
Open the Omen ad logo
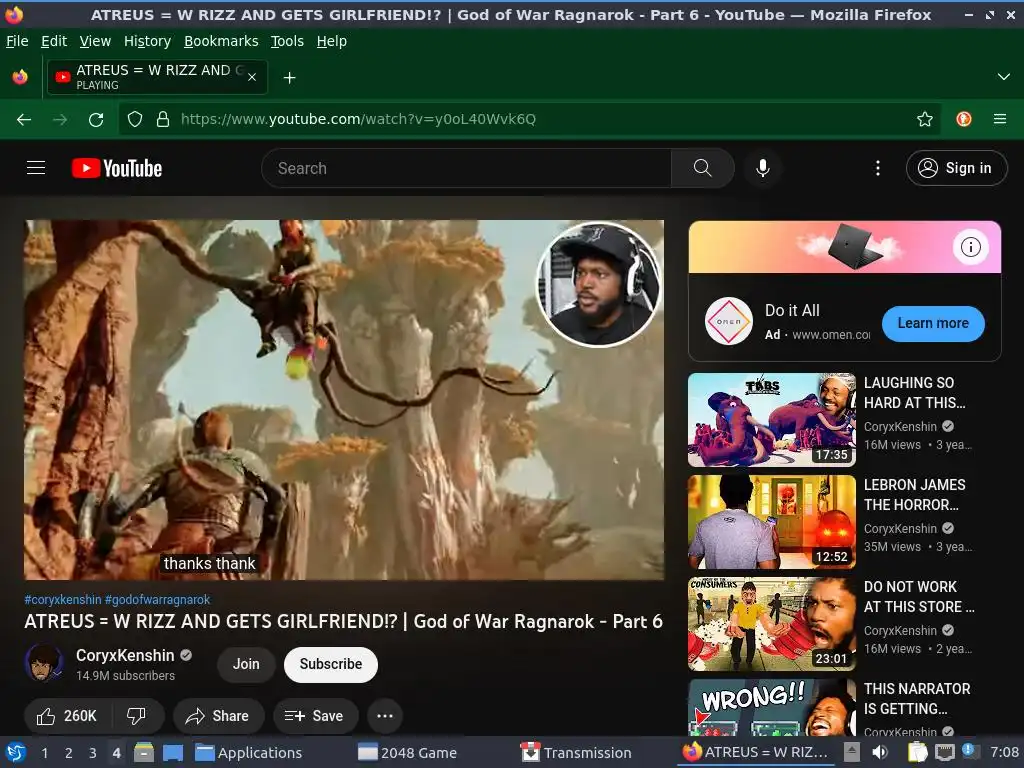click(729, 321)
